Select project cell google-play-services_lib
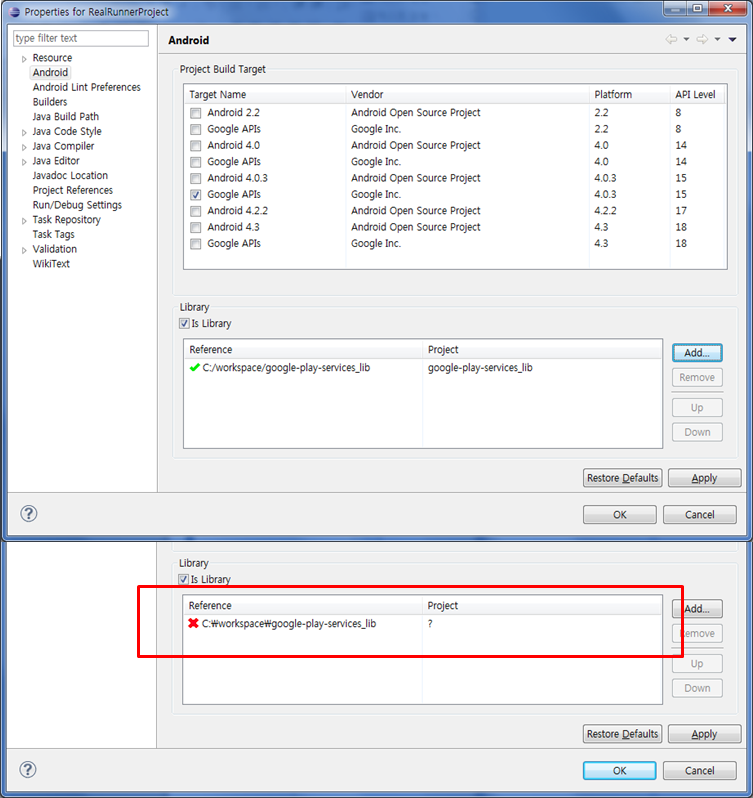 point(480,367)
